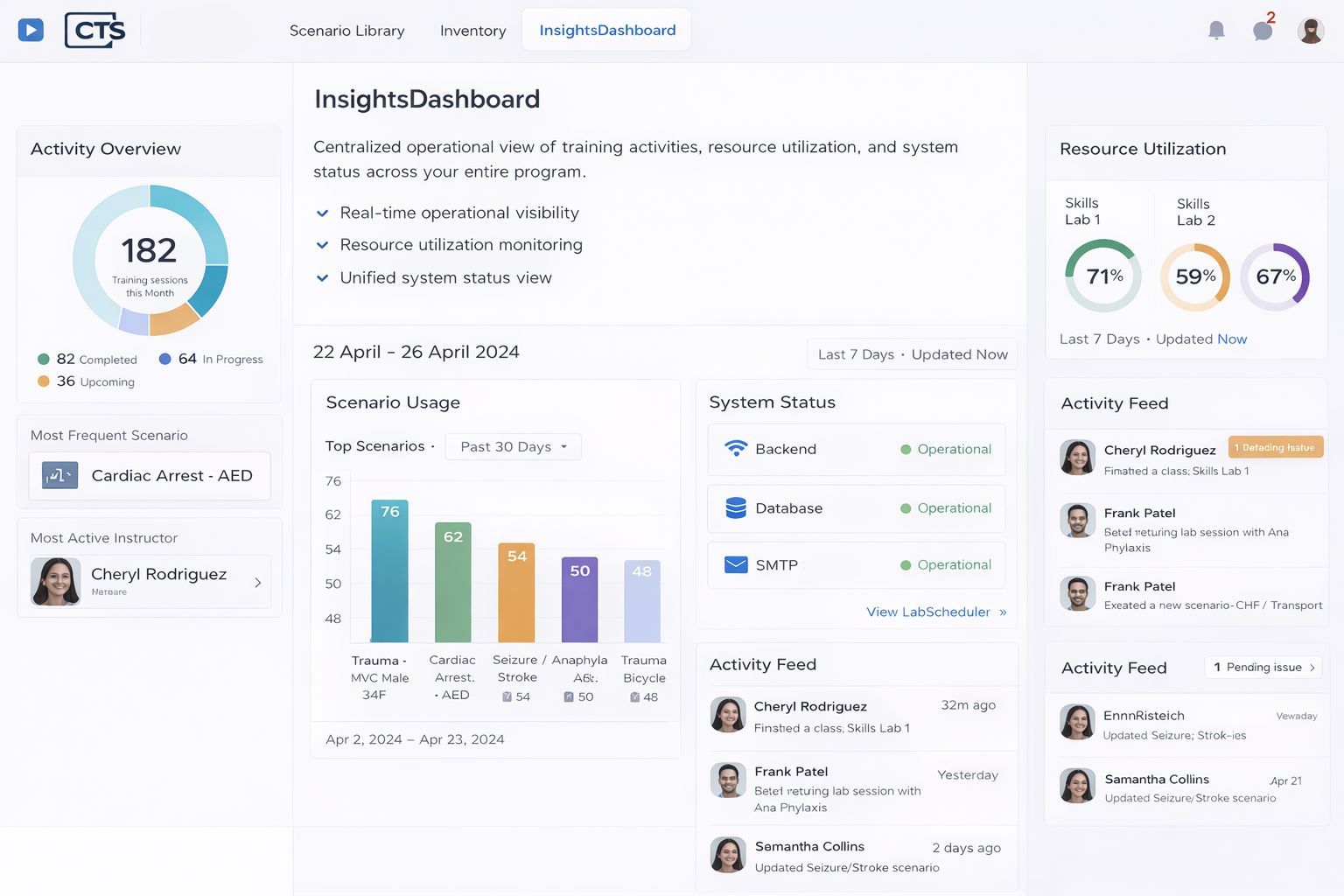Click the small icon beside 48 under Trauma Bicycle
The image size is (1344, 896).
[634, 697]
